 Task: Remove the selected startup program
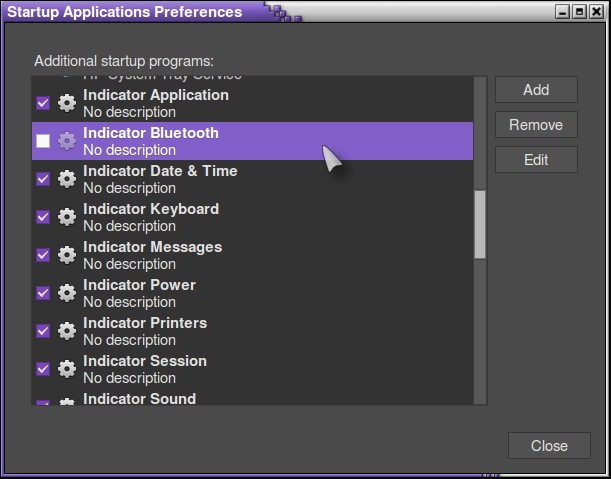click(535, 125)
